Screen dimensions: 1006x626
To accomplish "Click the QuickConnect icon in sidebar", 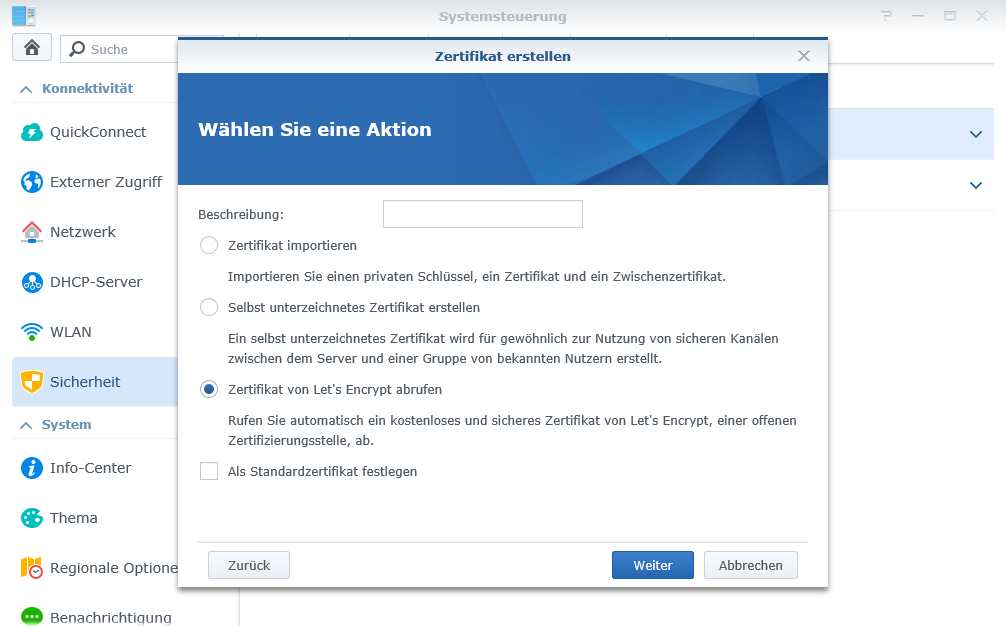I will (x=32, y=132).
